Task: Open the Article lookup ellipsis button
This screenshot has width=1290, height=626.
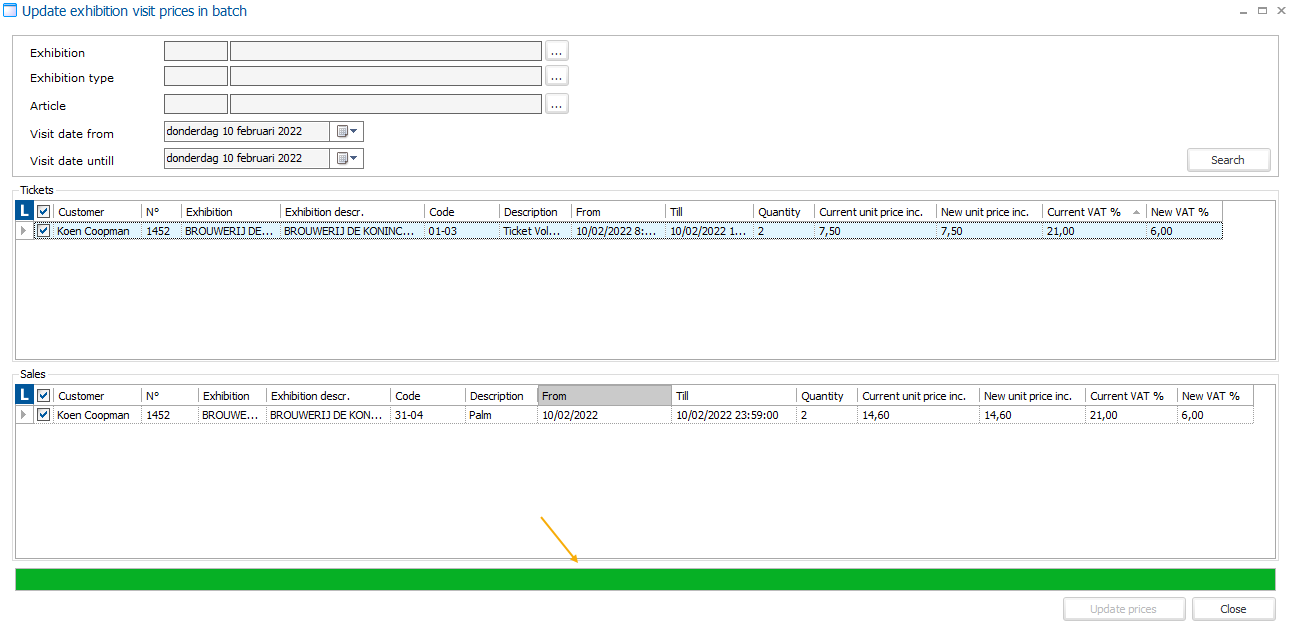Action: 557,104
